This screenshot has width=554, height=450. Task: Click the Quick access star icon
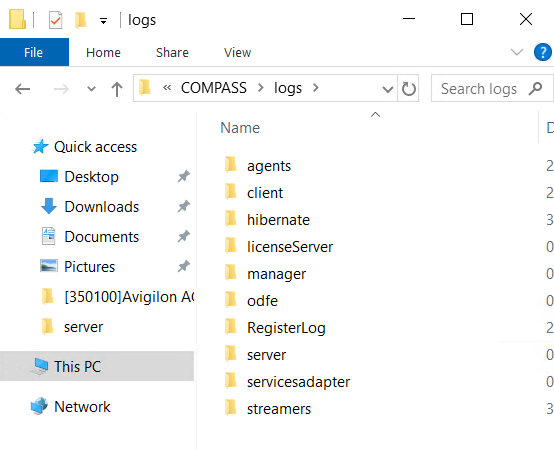(x=40, y=146)
